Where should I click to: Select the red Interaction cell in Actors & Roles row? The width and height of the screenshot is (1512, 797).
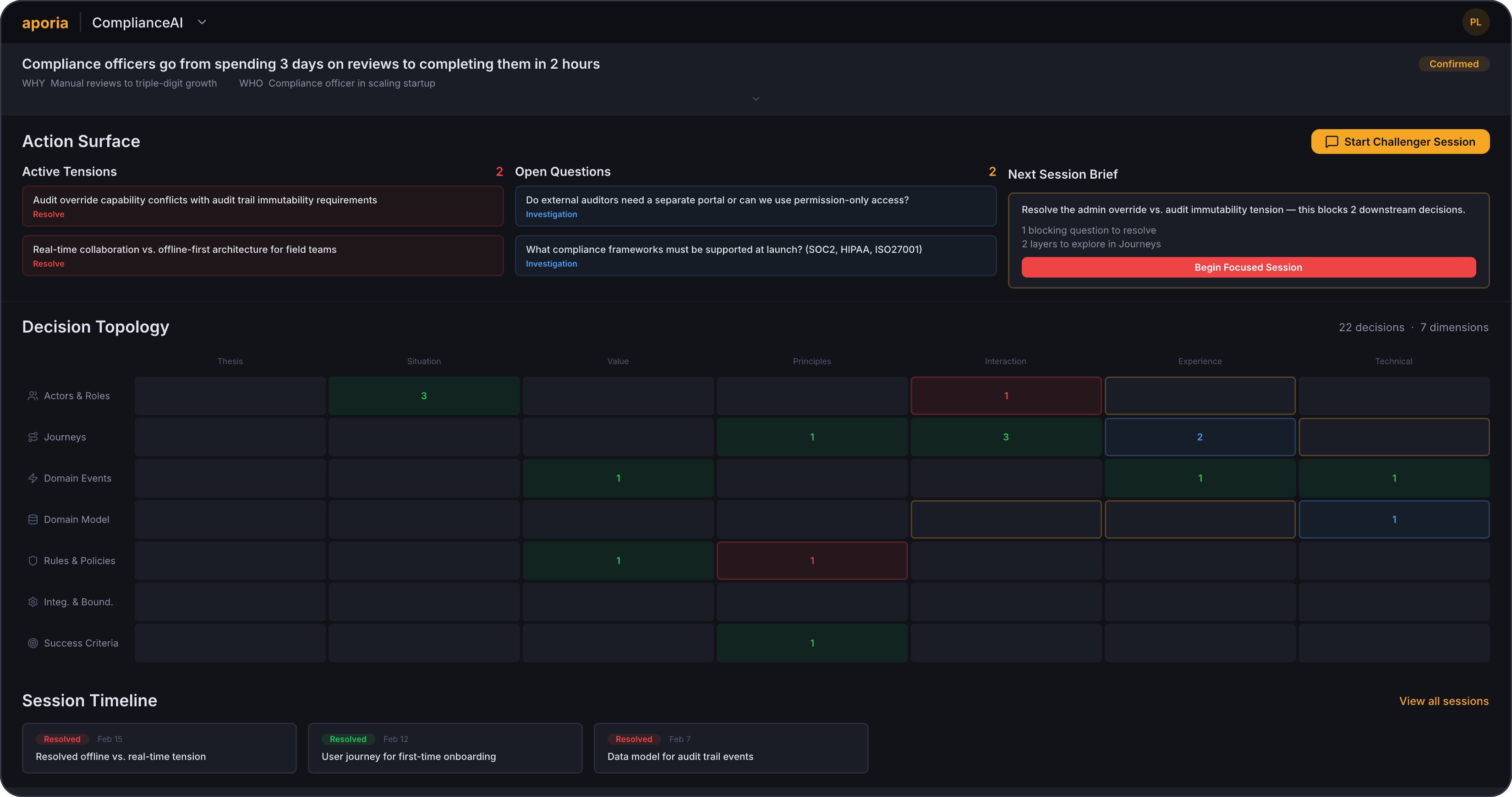(x=1005, y=396)
